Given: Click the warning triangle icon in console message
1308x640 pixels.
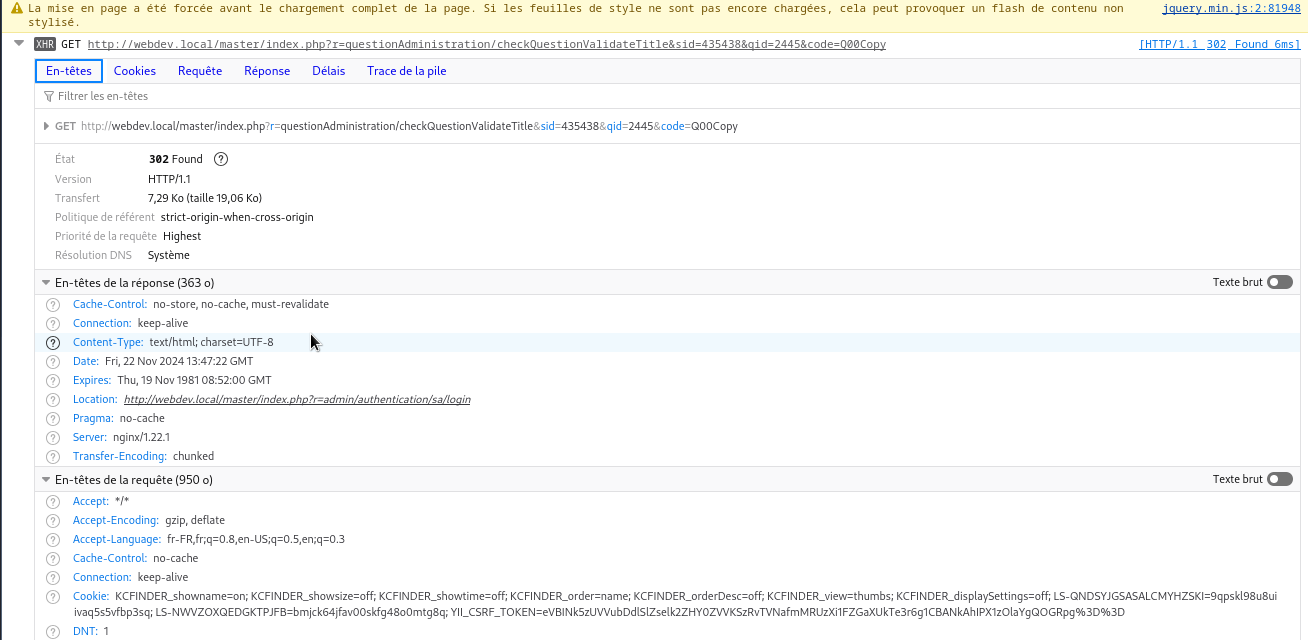Looking at the screenshot, I should [x=17, y=8].
